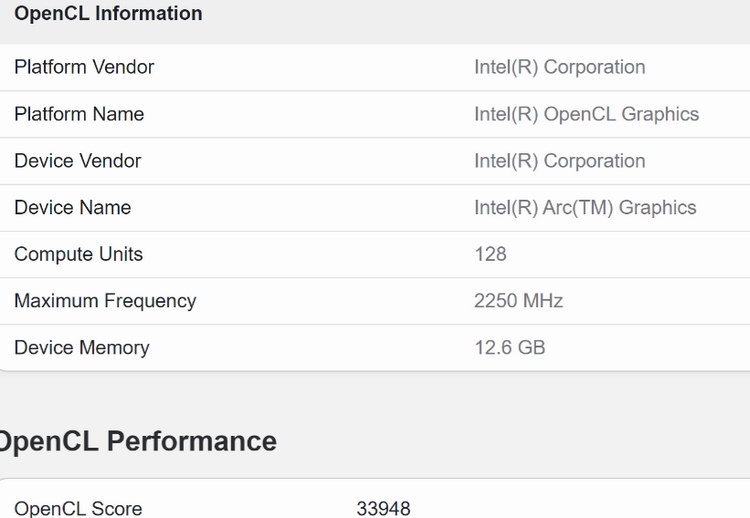
Task: Click the Intel(R) OpenCL Graphics value
Action: click(x=586, y=114)
